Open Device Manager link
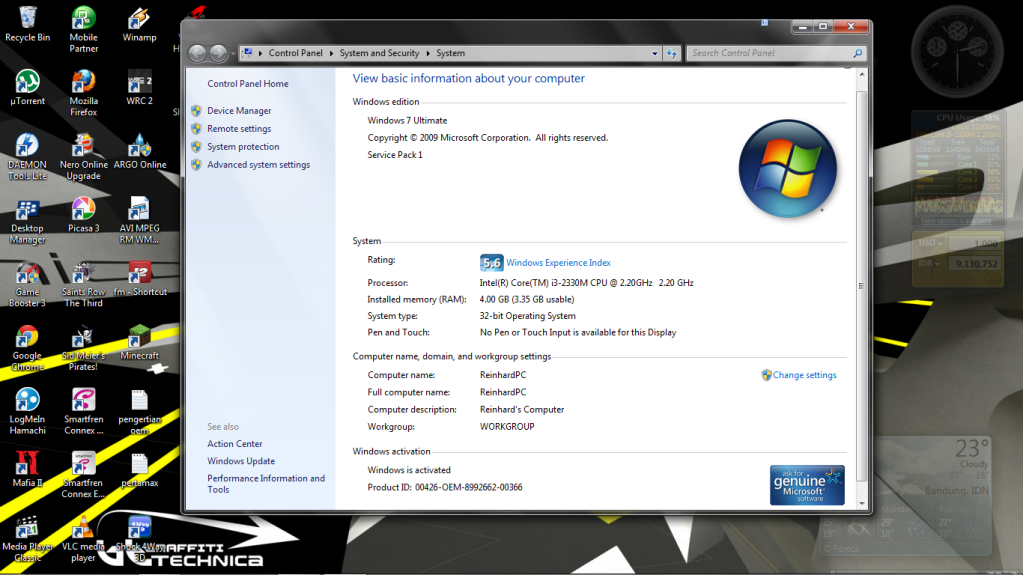Image resolution: width=1023 pixels, height=575 pixels. [x=239, y=111]
